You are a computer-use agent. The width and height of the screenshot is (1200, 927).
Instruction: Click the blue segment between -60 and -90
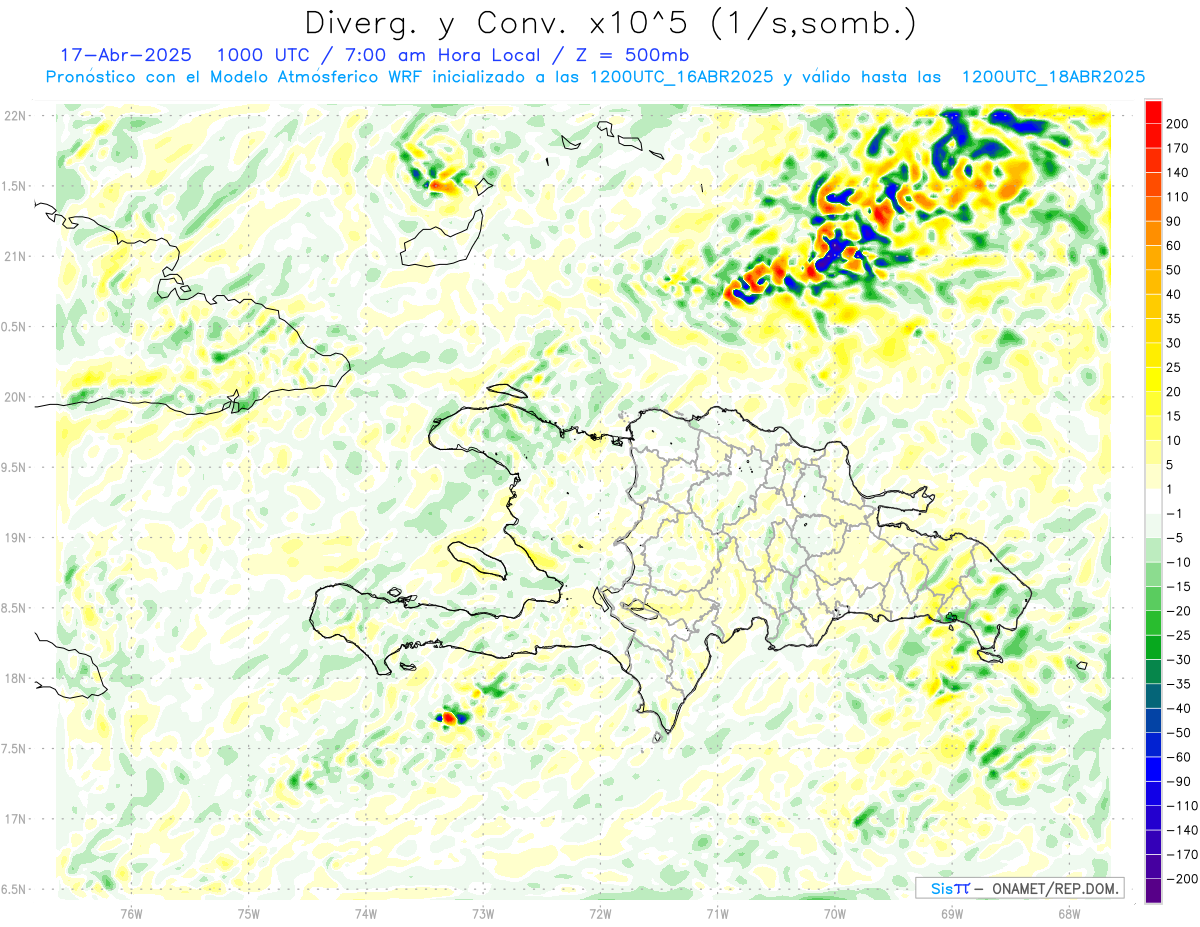(x=1153, y=770)
